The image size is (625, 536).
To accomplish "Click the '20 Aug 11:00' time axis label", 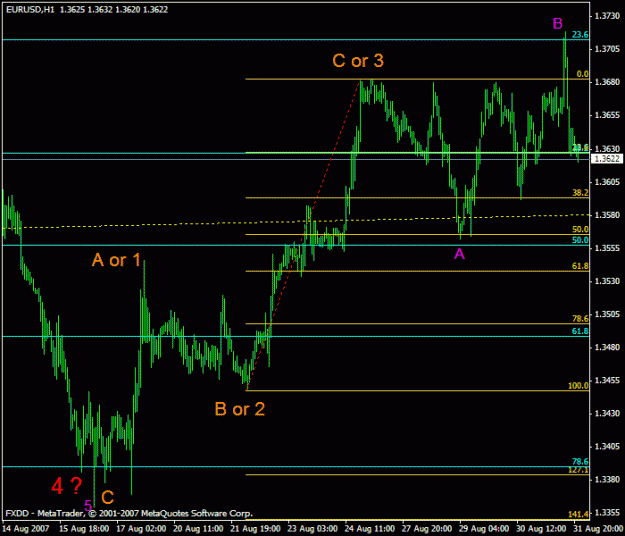I will coord(198,529).
